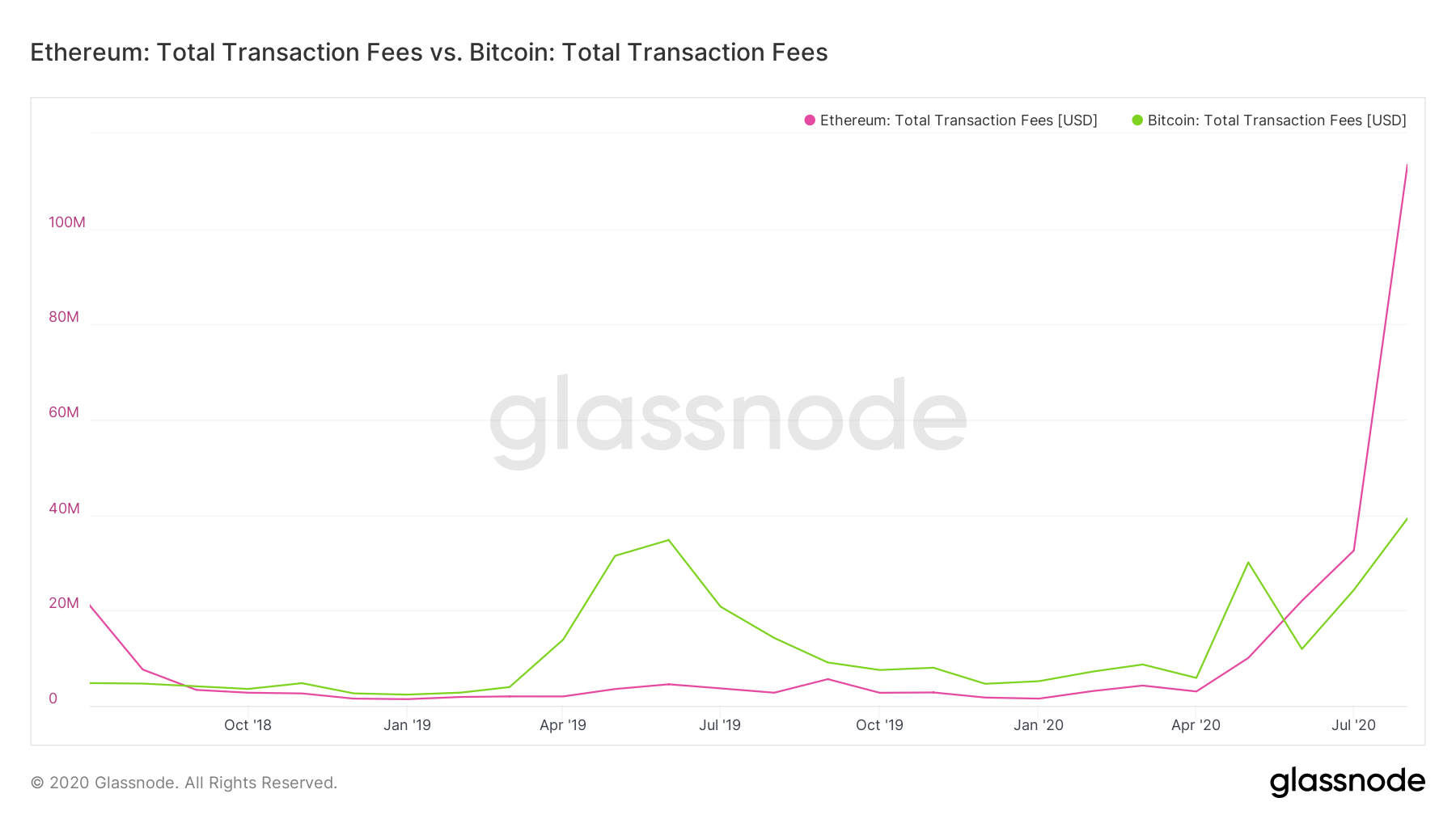This screenshot has height=819, width=1456.
Task: Click the Glassnode copyright notice
Action: click(184, 783)
